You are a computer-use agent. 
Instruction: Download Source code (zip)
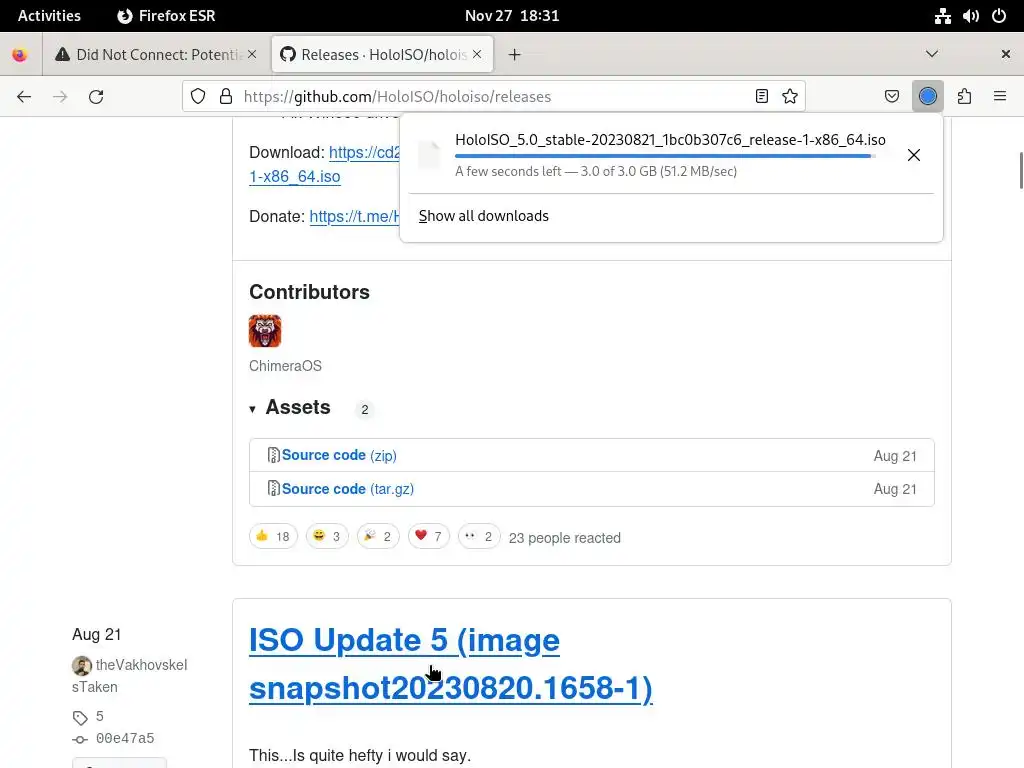[339, 455]
